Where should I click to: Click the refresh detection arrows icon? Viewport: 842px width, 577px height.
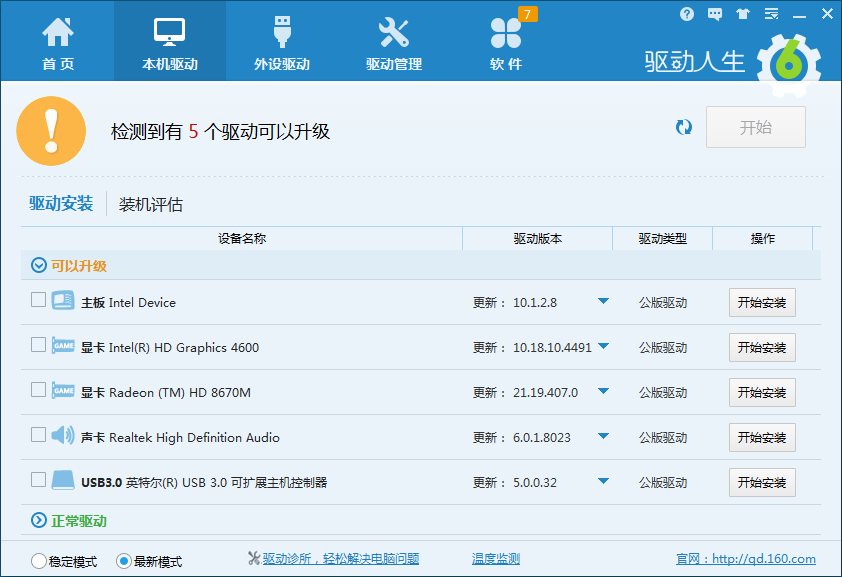[684, 127]
